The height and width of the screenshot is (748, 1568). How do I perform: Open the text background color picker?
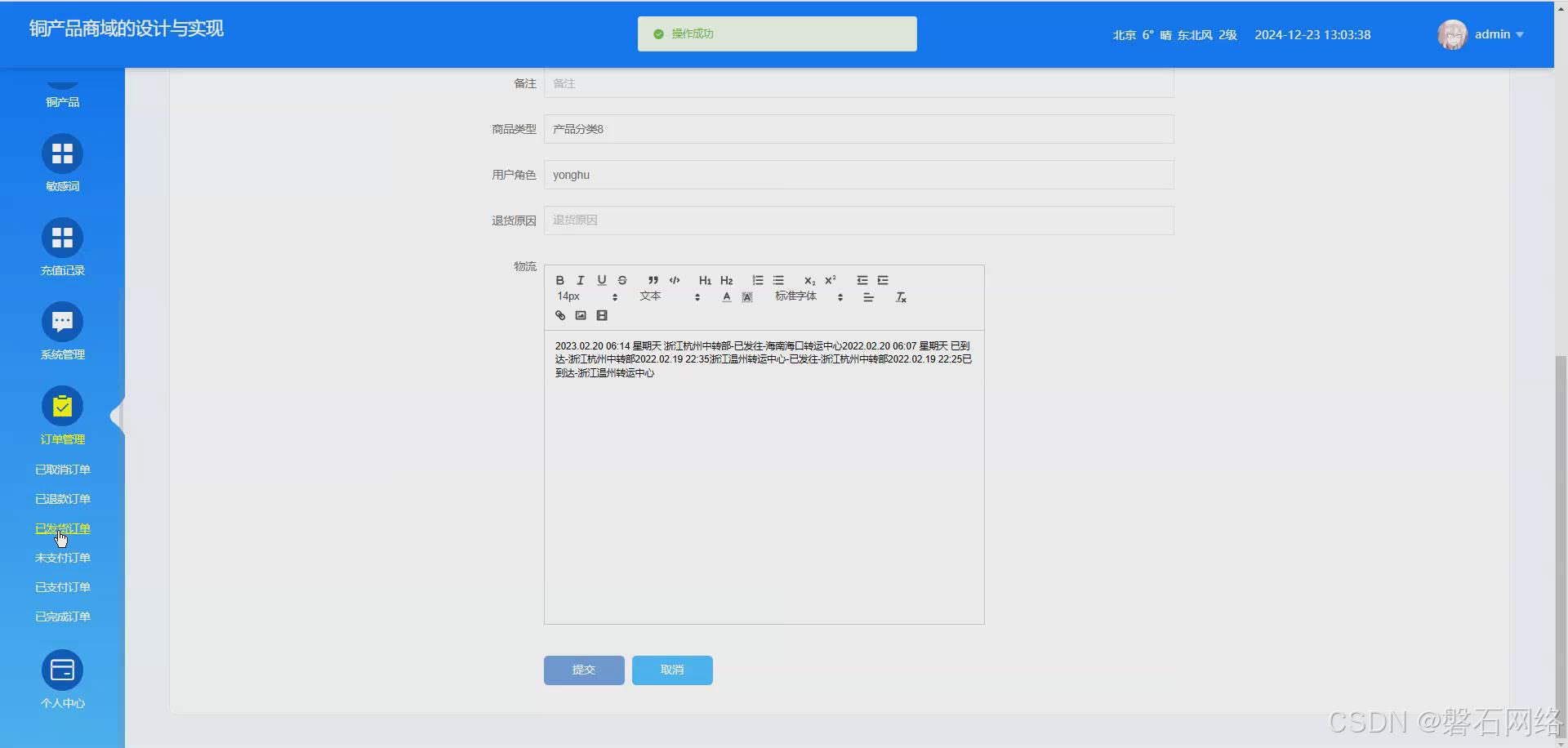747,297
